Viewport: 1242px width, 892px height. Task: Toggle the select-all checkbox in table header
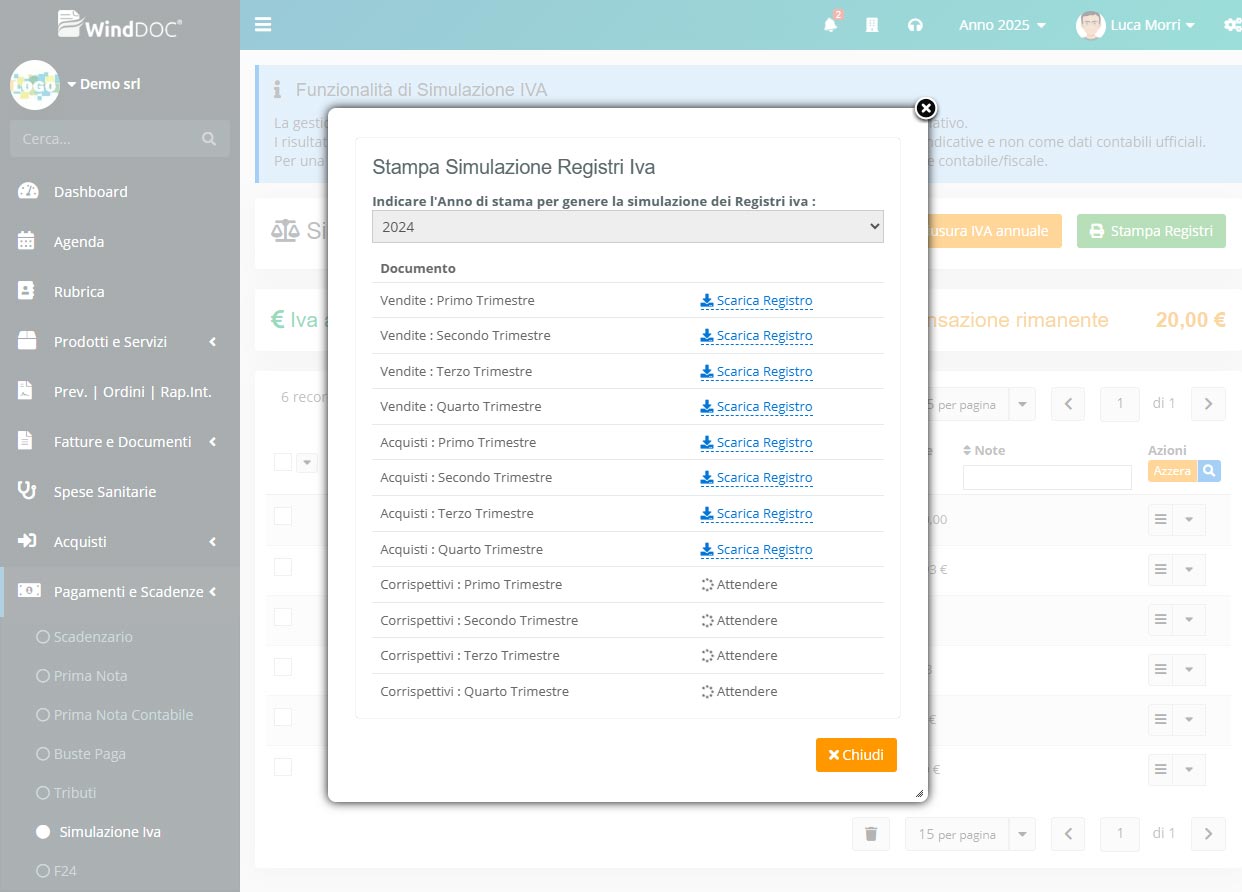coord(283,461)
